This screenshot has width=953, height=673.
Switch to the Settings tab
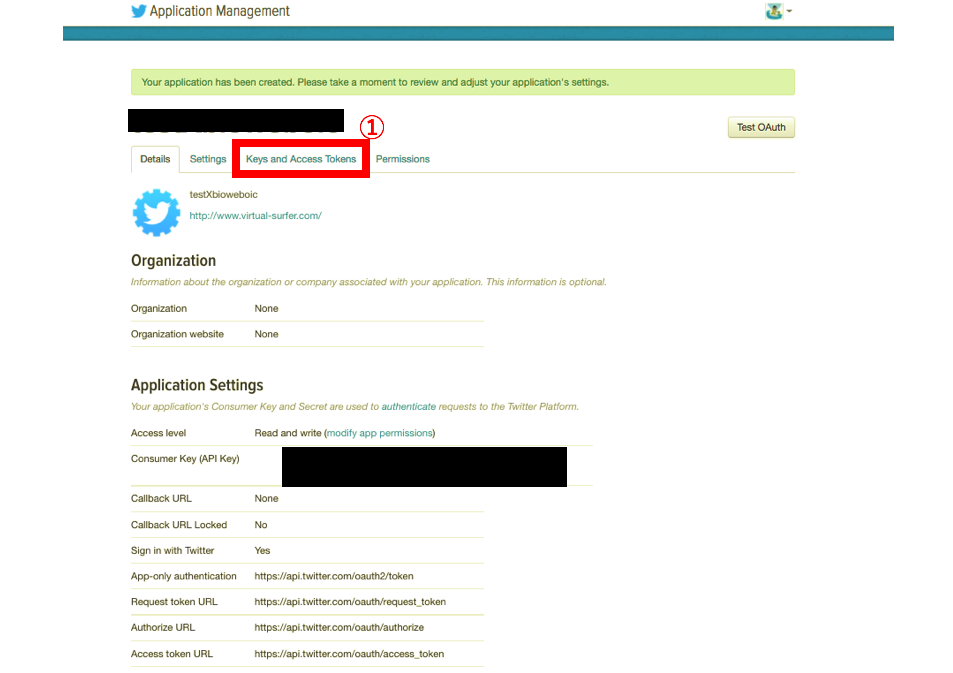click(x=208, y=159)
